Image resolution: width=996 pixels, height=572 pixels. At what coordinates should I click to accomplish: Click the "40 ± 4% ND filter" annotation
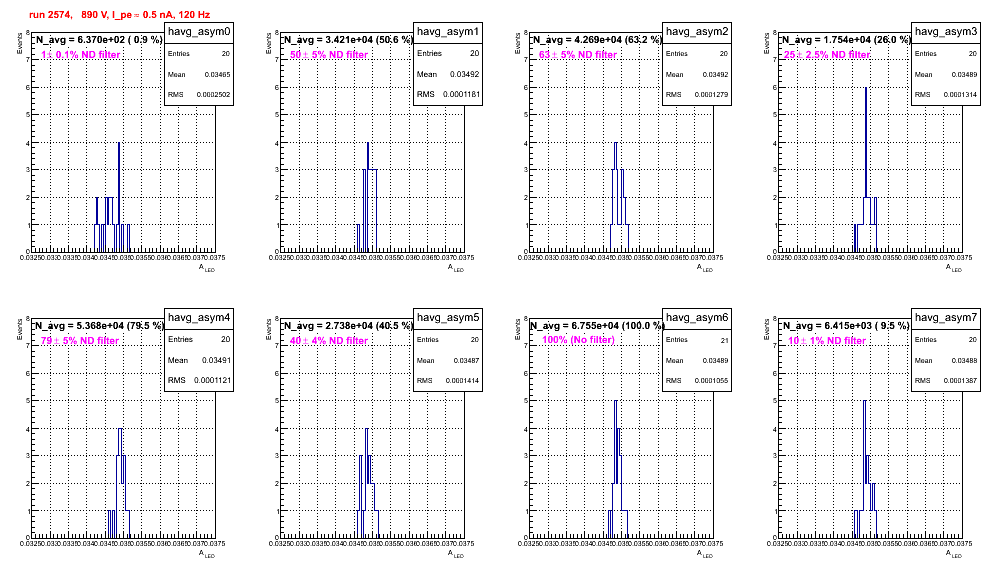point(329,341)
